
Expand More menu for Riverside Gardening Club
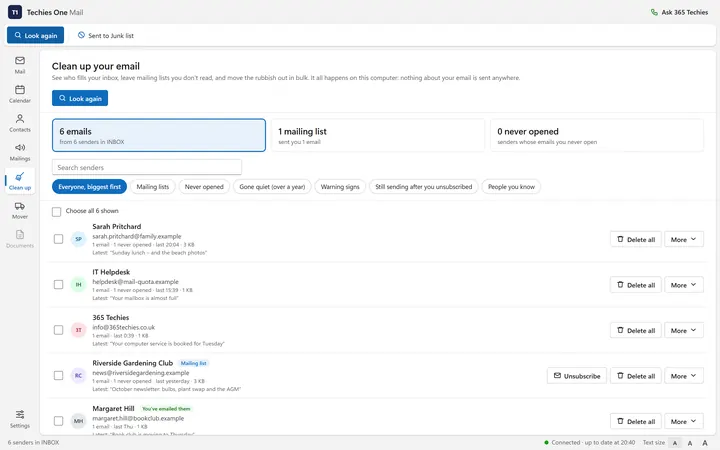(683, 376)
